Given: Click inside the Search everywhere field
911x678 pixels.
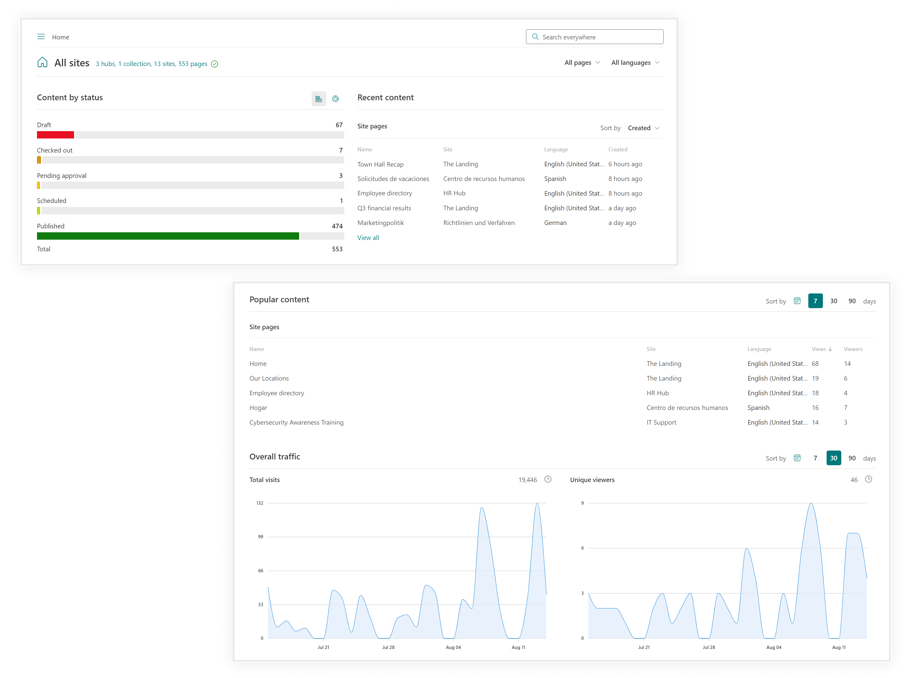Looking at the screenshot, I should coord(595,36).
